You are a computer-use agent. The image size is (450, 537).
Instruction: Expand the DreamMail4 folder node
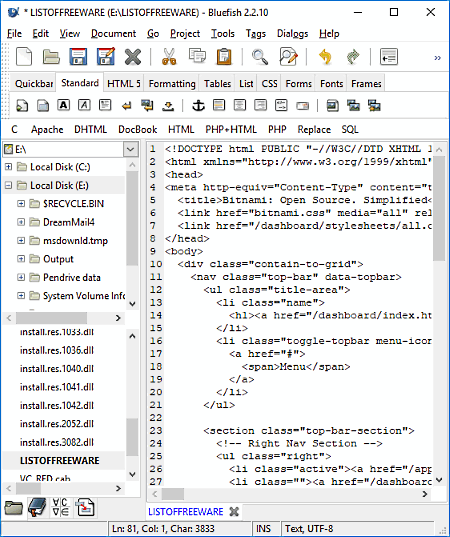pyautogui.click(x=21, y=222)
